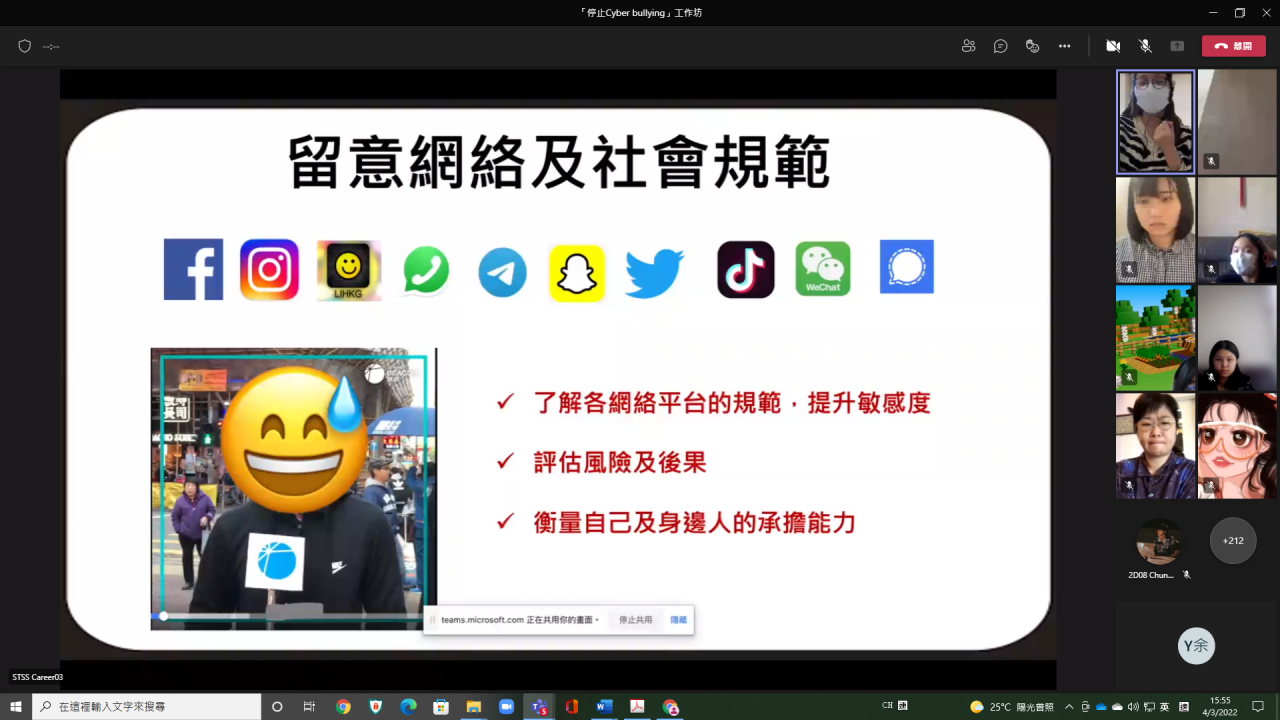Viewport: 1280px width, 720px height.
Task: Click the share content tray button
Action: pyautogui.click(x=1177, y=46)
